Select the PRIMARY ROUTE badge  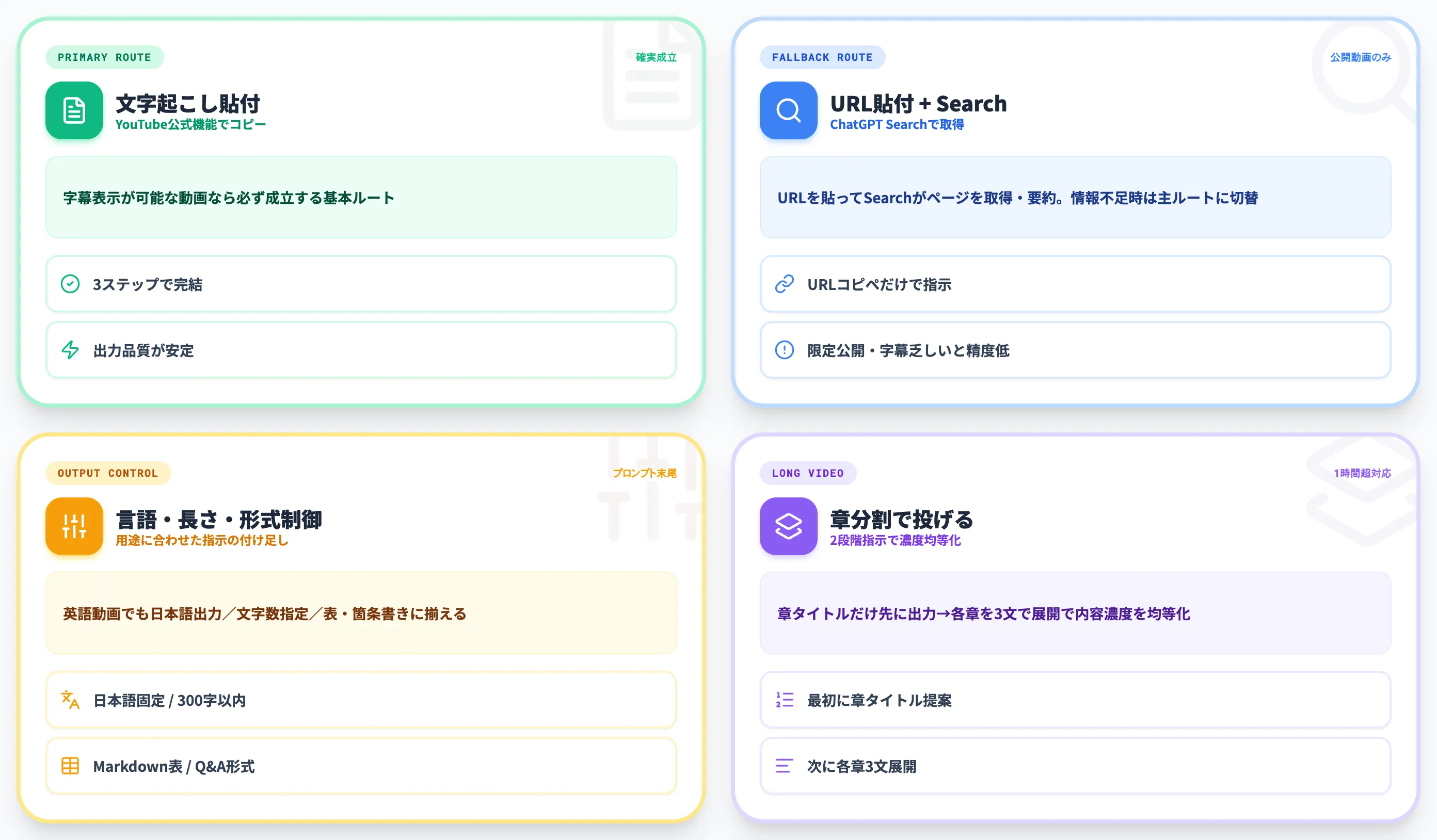(x=104, y=58)
